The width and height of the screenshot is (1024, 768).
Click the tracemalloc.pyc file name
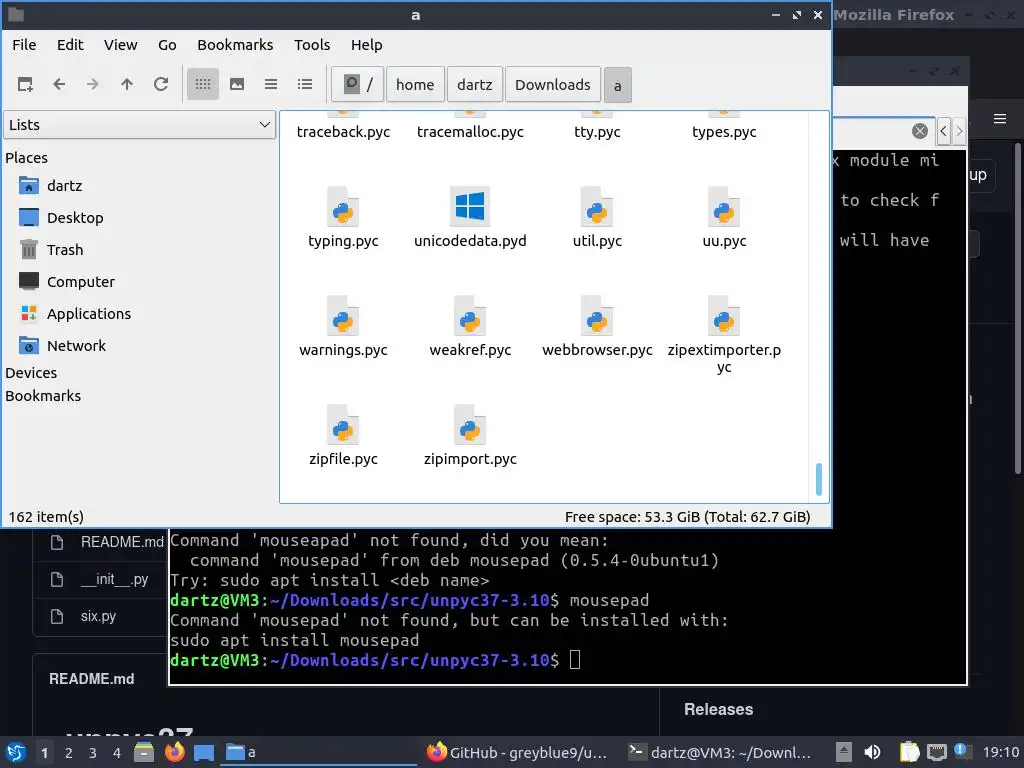pyautogui.click(x=470, y=132)
